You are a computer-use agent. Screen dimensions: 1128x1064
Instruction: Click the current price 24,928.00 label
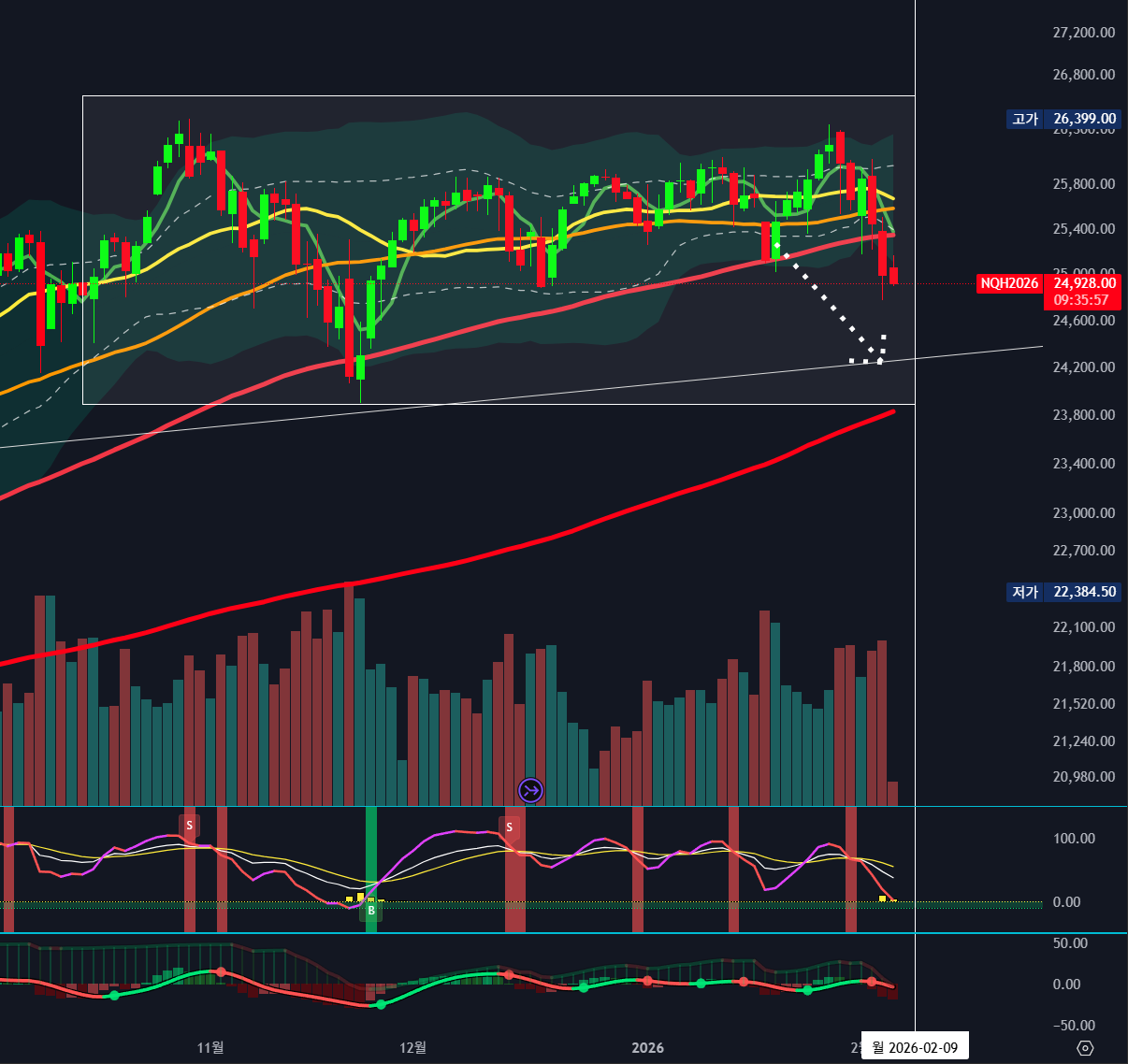click(1084, 283)
